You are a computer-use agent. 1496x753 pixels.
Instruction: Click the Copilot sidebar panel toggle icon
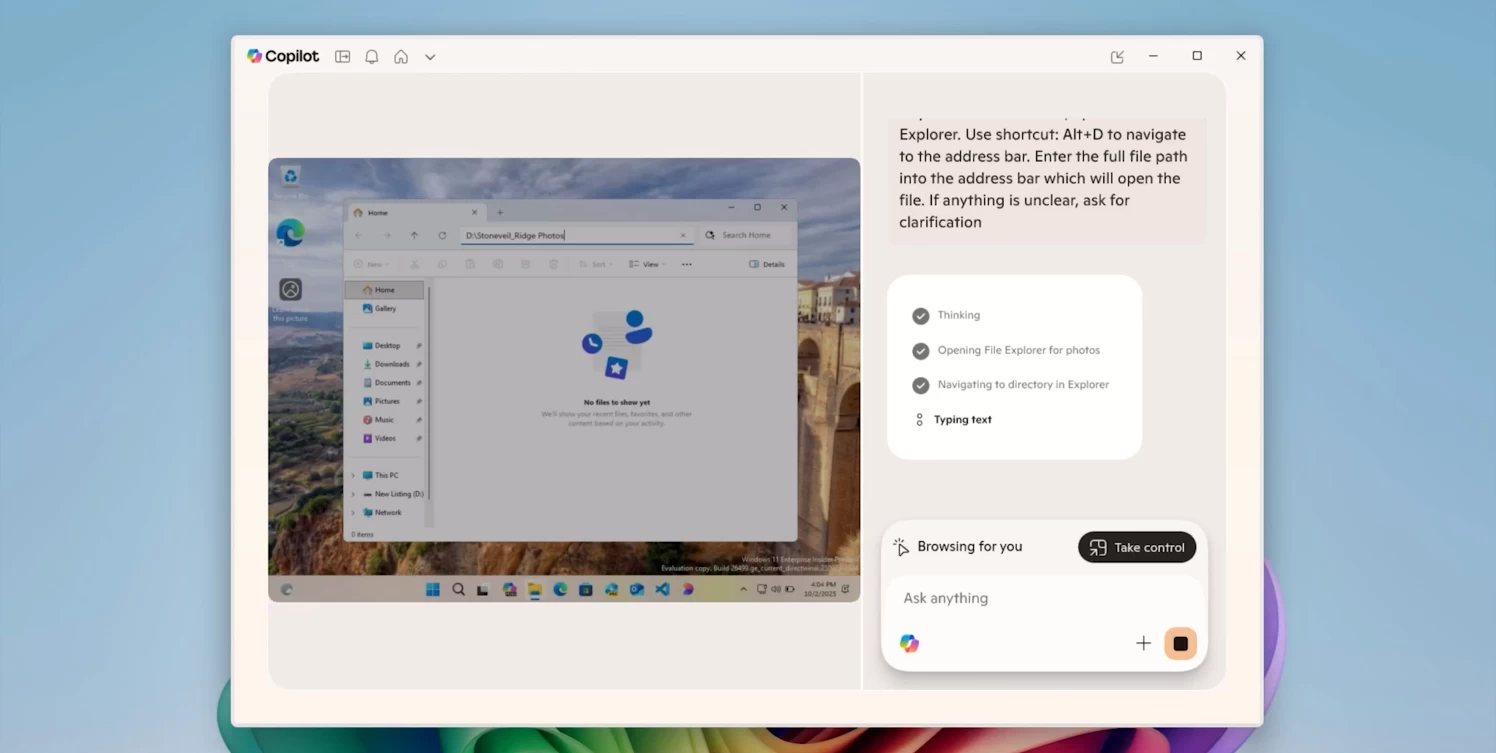[342, 57]
